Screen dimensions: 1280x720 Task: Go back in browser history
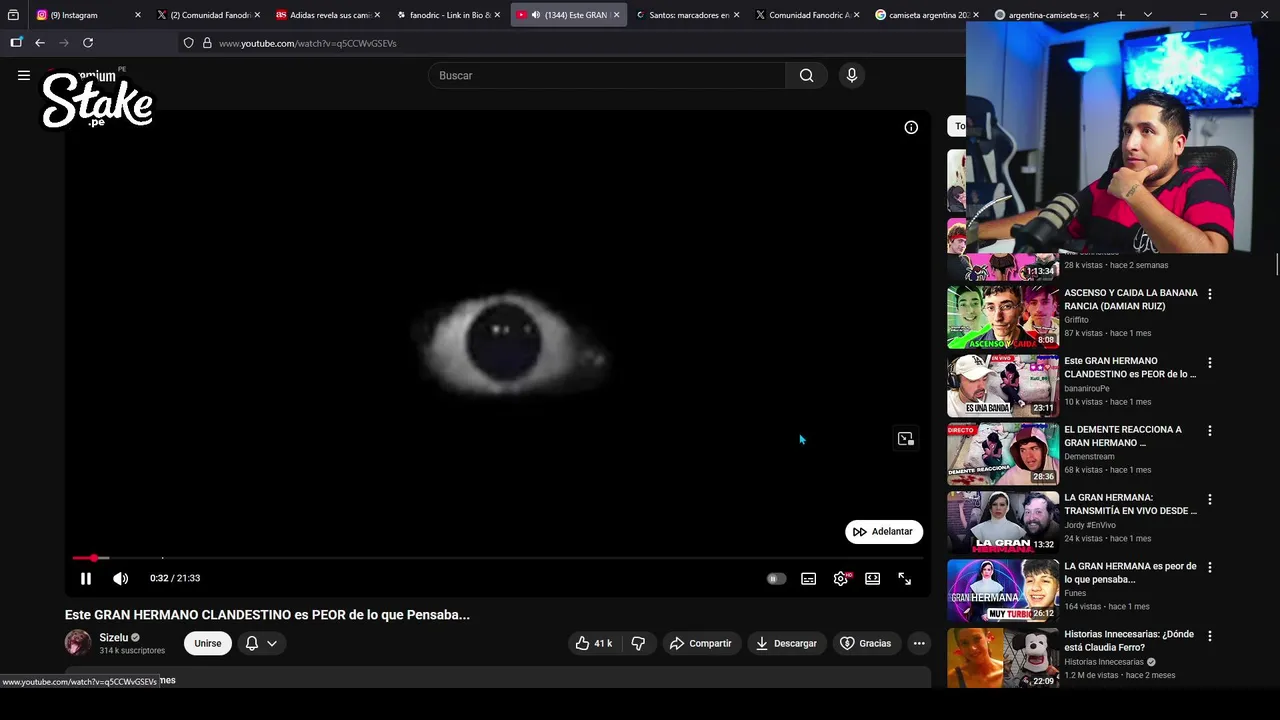pyautogui.click(x=40, y=43)
